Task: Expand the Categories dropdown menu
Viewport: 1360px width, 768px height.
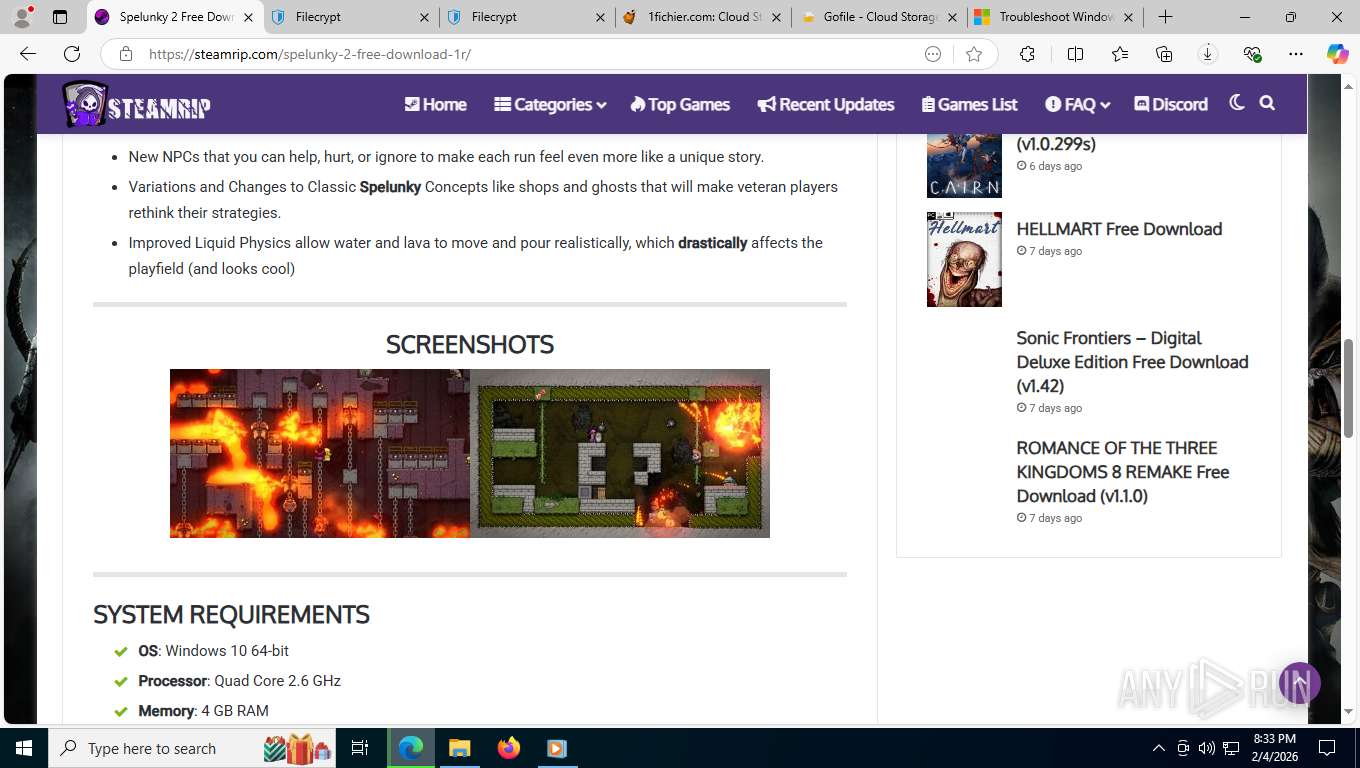Action: [x=550, y=104]
